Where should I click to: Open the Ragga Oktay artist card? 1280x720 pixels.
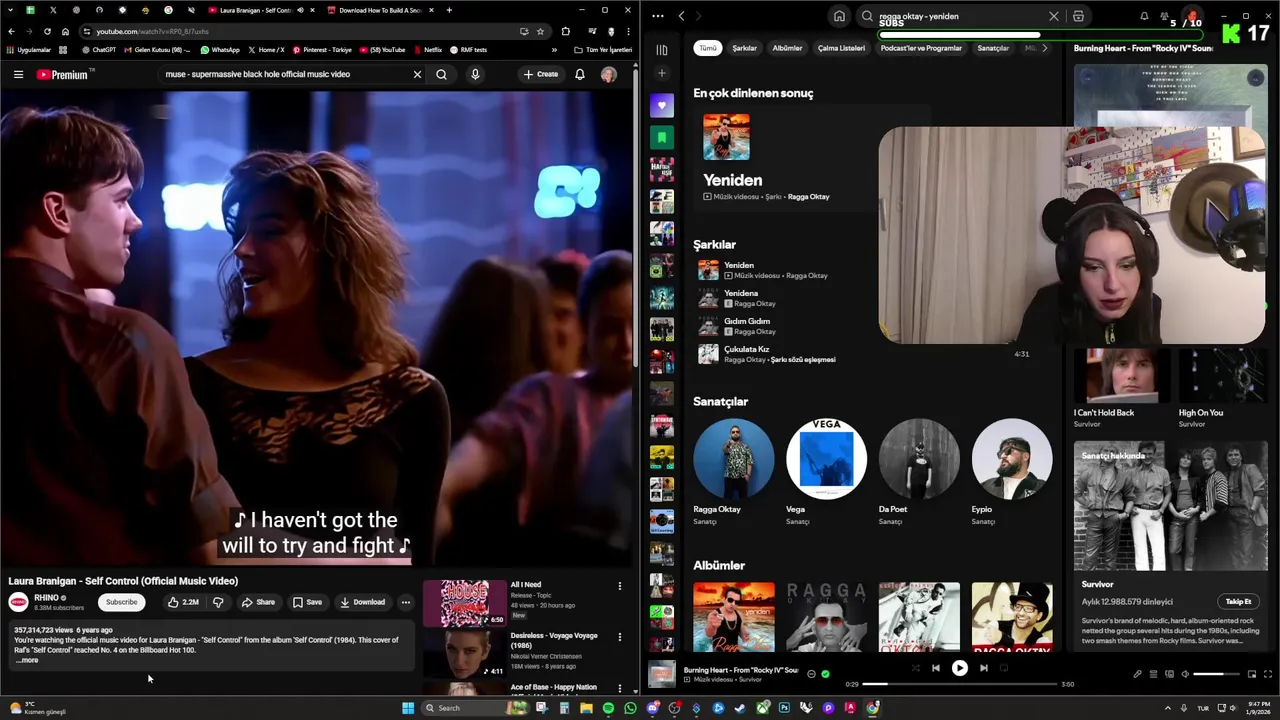tap(733, 472)
